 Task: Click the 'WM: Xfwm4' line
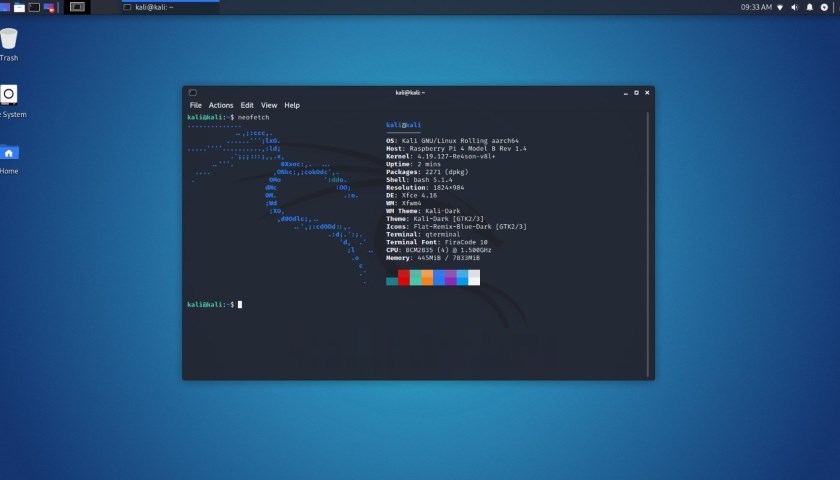point(404,204)
